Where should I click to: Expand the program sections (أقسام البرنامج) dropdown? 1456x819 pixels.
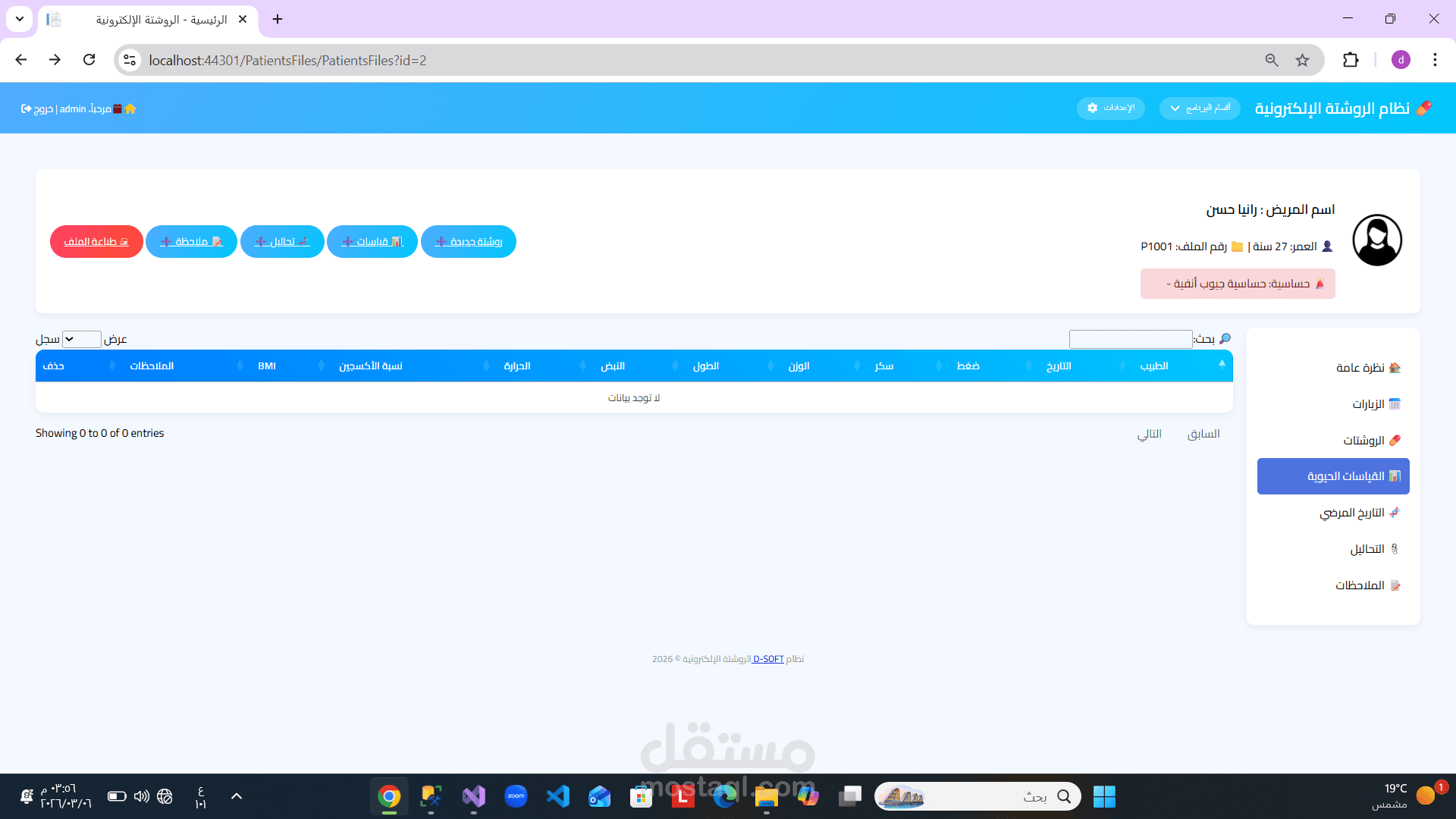point(1200,108)
